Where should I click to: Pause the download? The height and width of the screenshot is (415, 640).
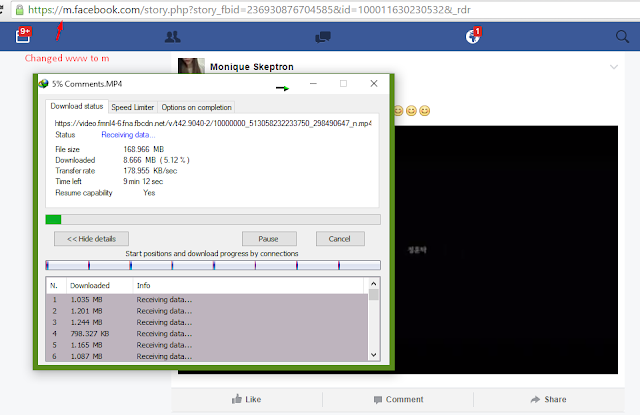click(x=269, y=239)
